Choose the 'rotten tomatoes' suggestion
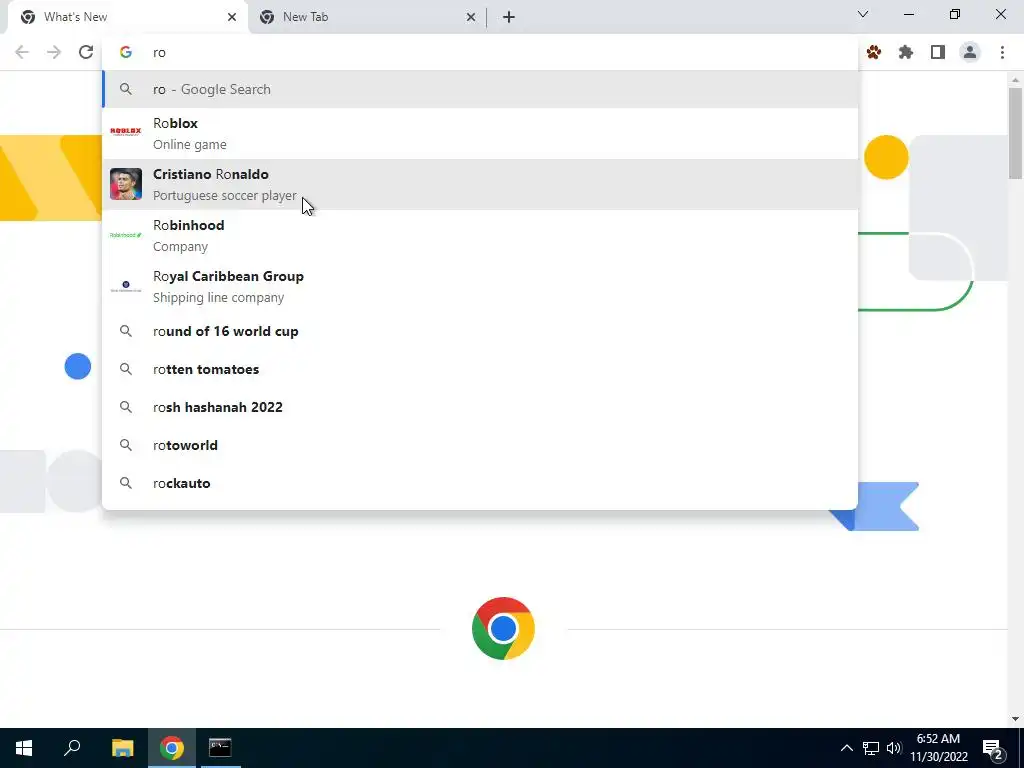The image size is (1024, 768). click(480, 369)
